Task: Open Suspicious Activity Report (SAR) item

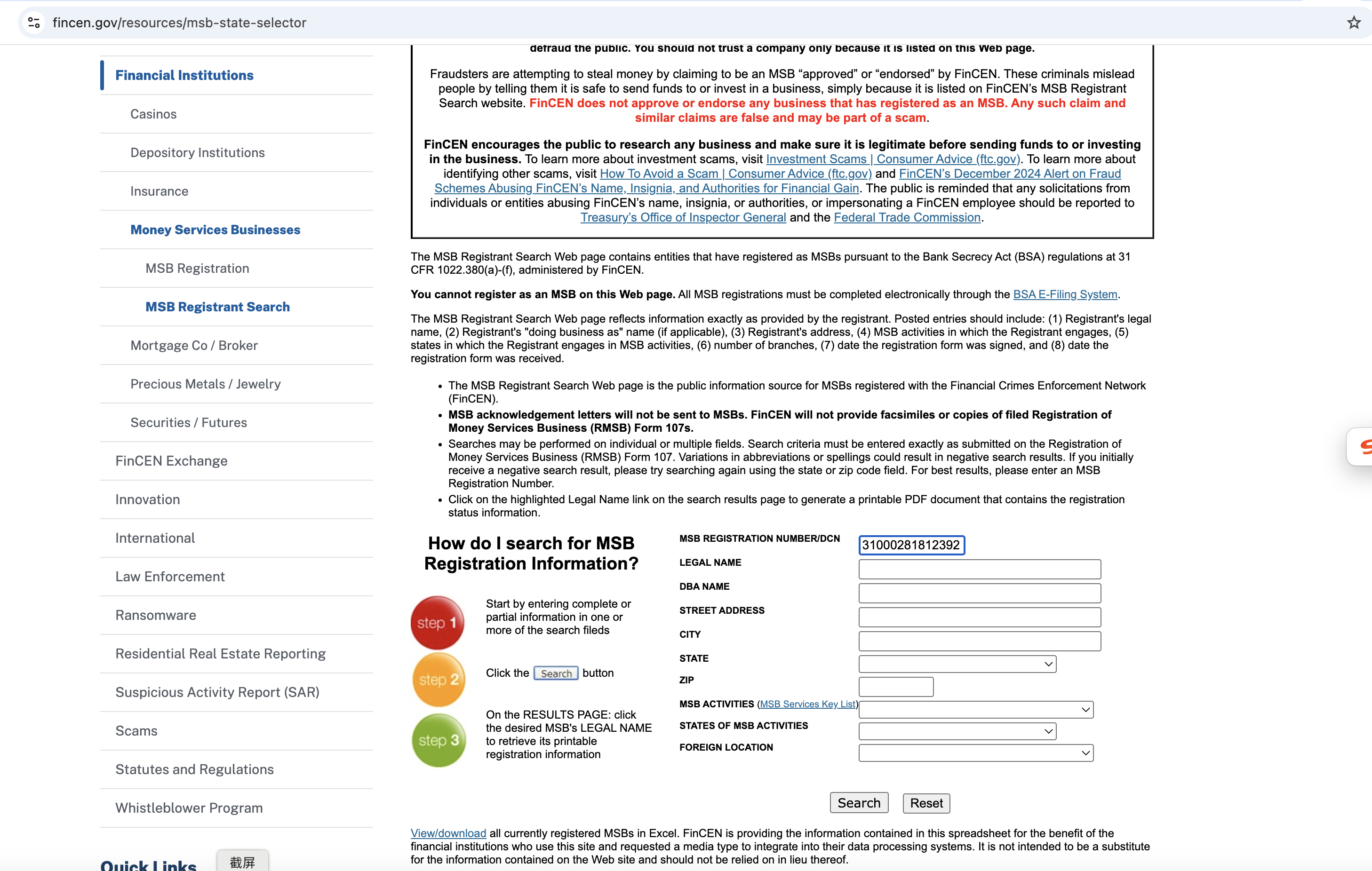Action: coord(217,692)
